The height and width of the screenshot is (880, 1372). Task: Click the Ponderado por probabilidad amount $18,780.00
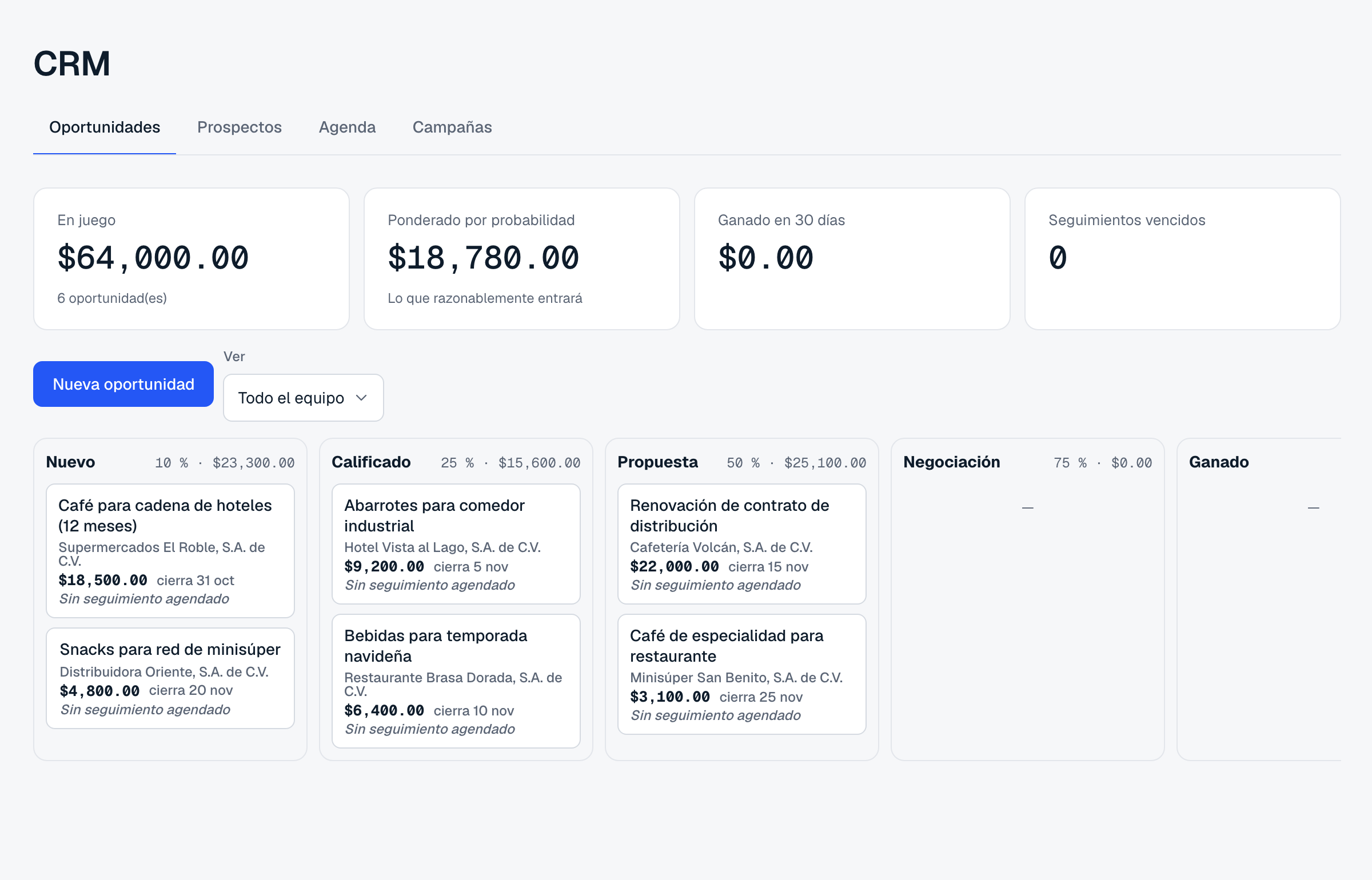tap(484, 258)
